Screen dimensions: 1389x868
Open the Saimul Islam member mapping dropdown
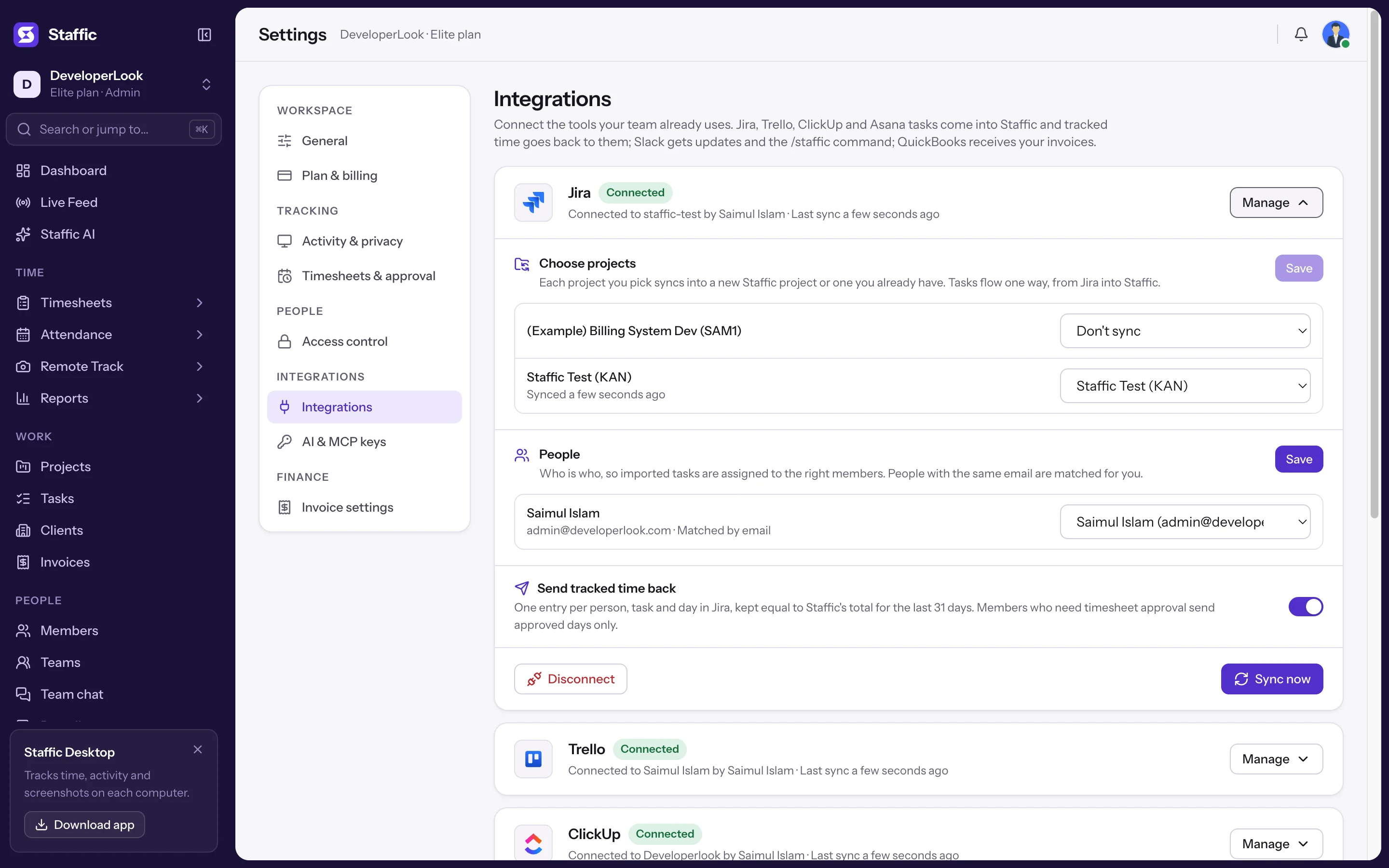(x=1185, y=522)
